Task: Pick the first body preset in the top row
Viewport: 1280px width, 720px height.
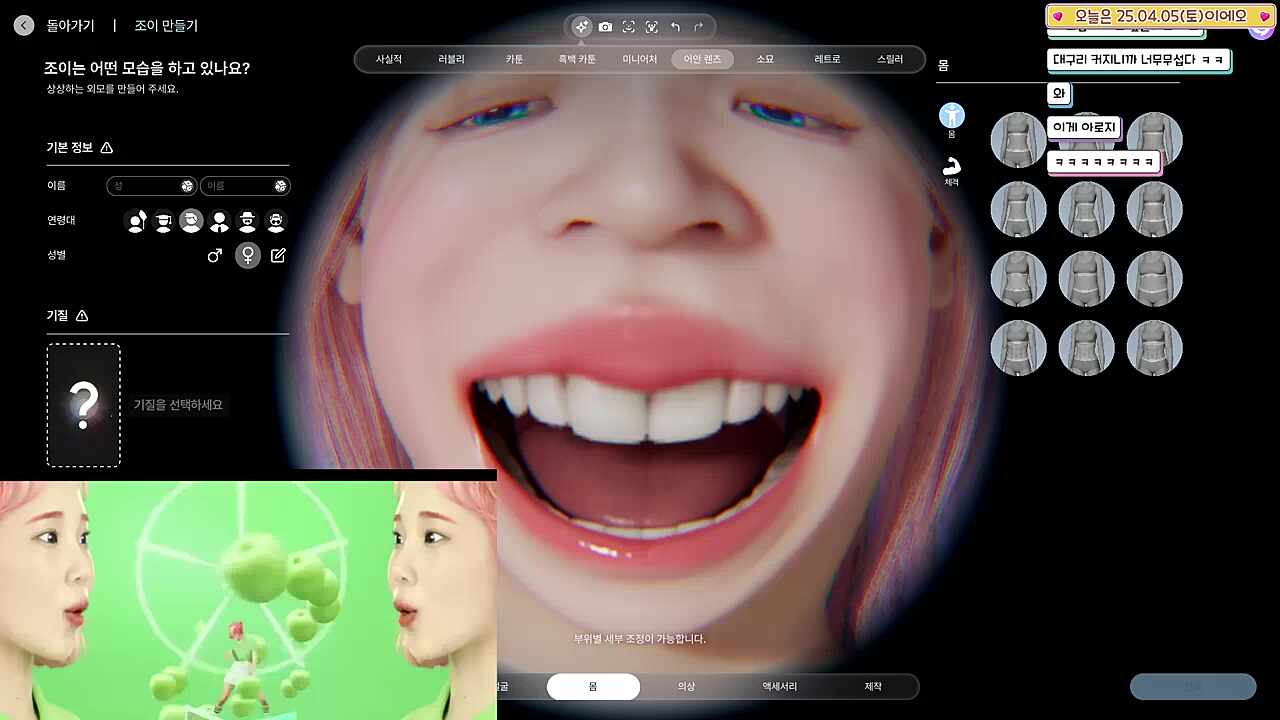Action: coord(1018,140)
